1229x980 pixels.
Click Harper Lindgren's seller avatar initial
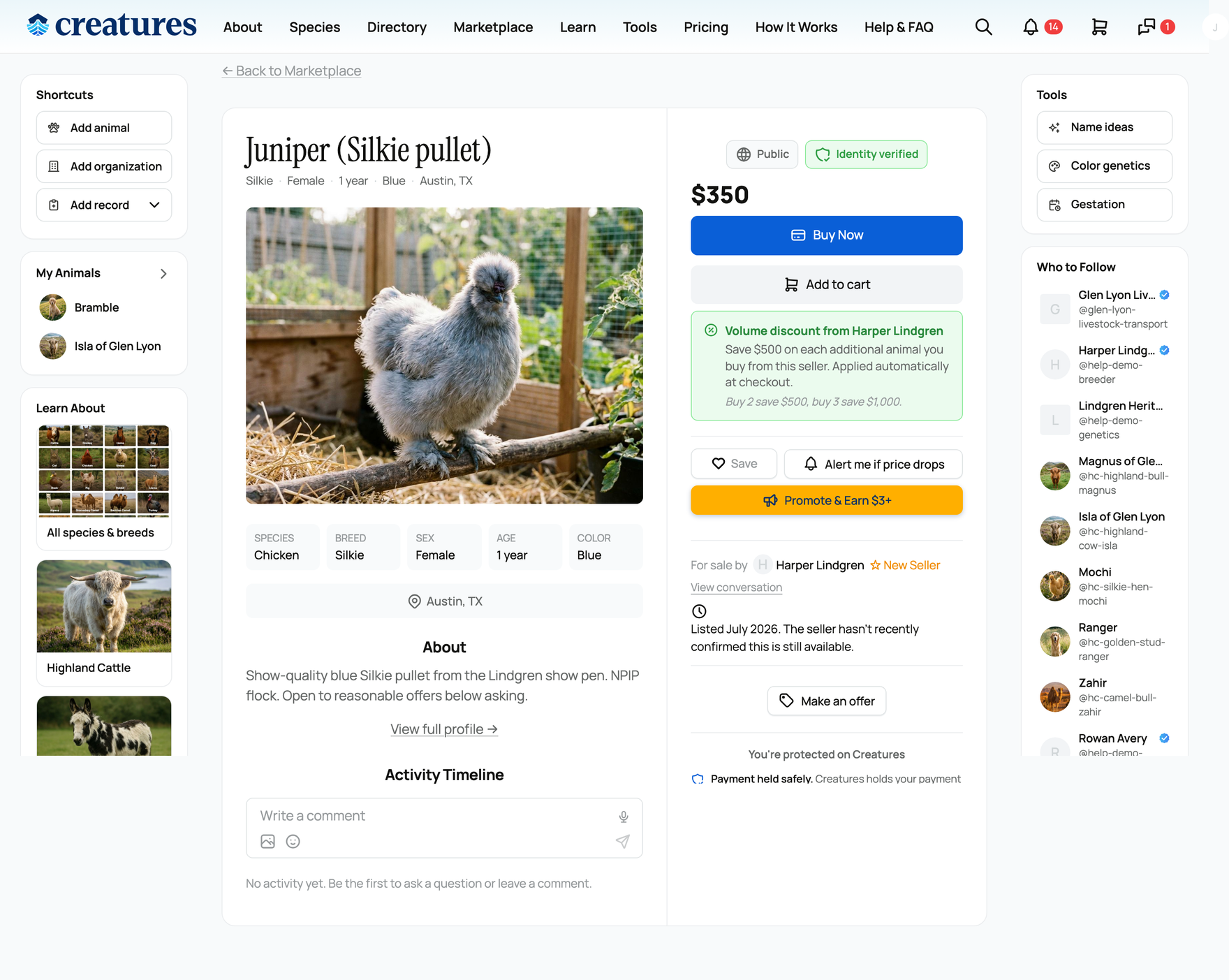pyautogui.click(x=763, y=564)
